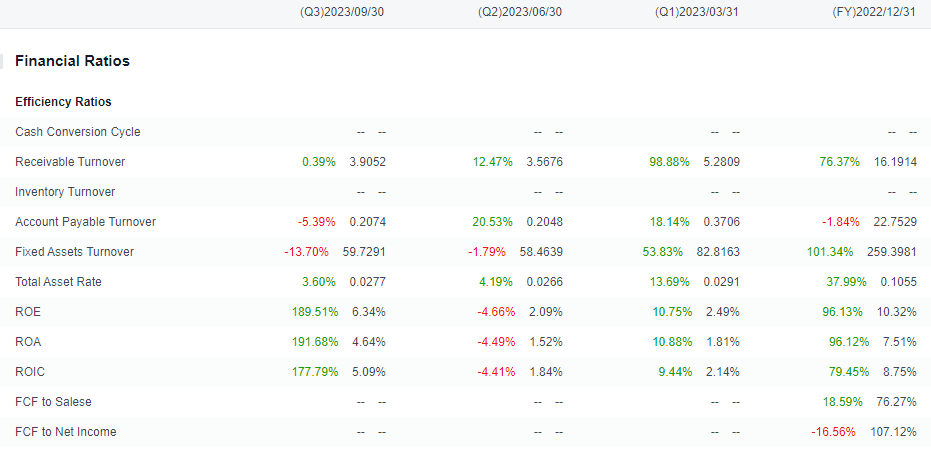Select the Fixed Assets Turnover row label

(x=75, y=252)
